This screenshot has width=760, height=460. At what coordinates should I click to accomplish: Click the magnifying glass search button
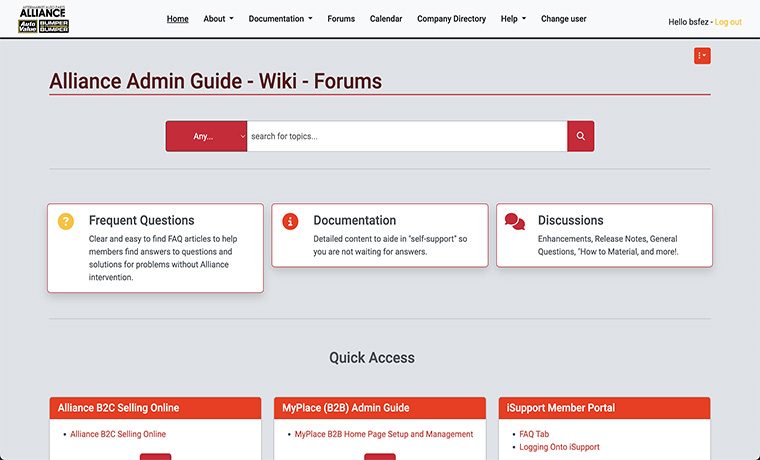pos(580,136)
